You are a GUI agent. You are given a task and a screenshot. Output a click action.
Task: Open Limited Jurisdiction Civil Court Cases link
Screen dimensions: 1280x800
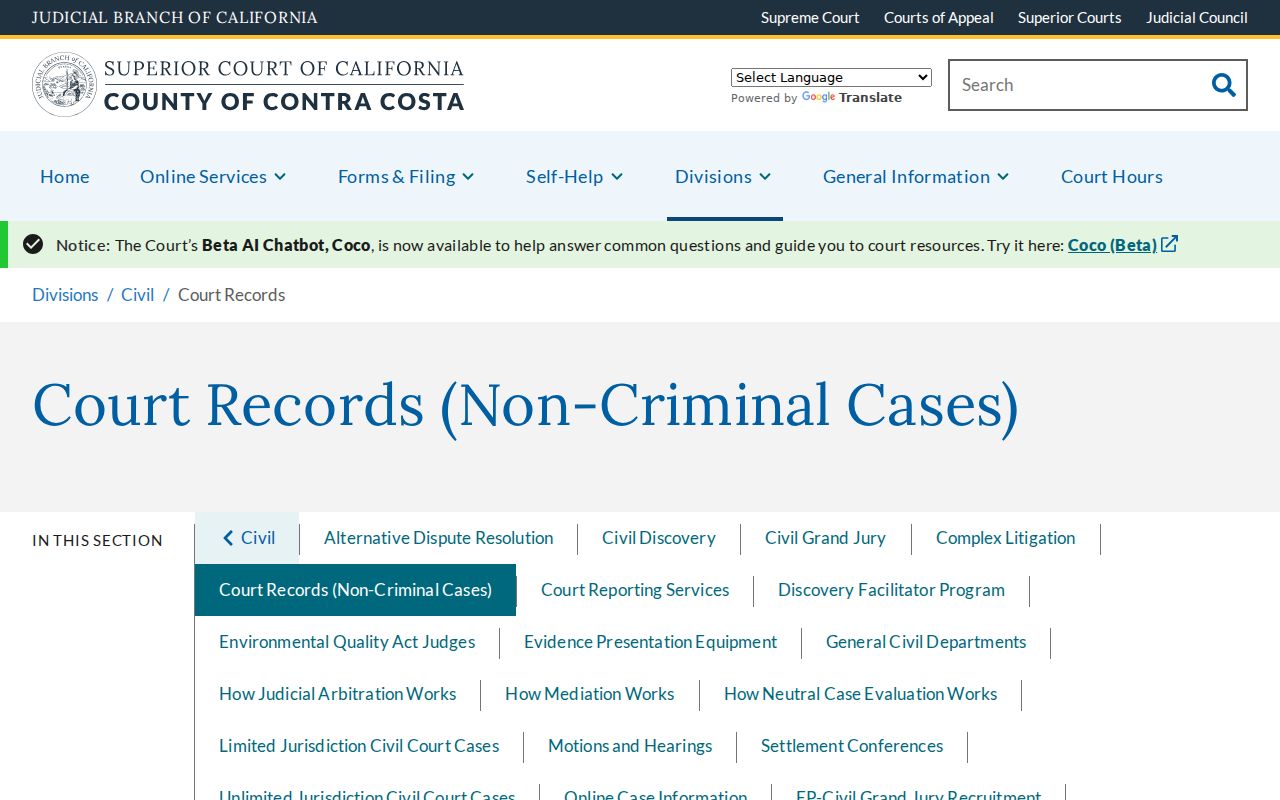click(x=359, y=746)
